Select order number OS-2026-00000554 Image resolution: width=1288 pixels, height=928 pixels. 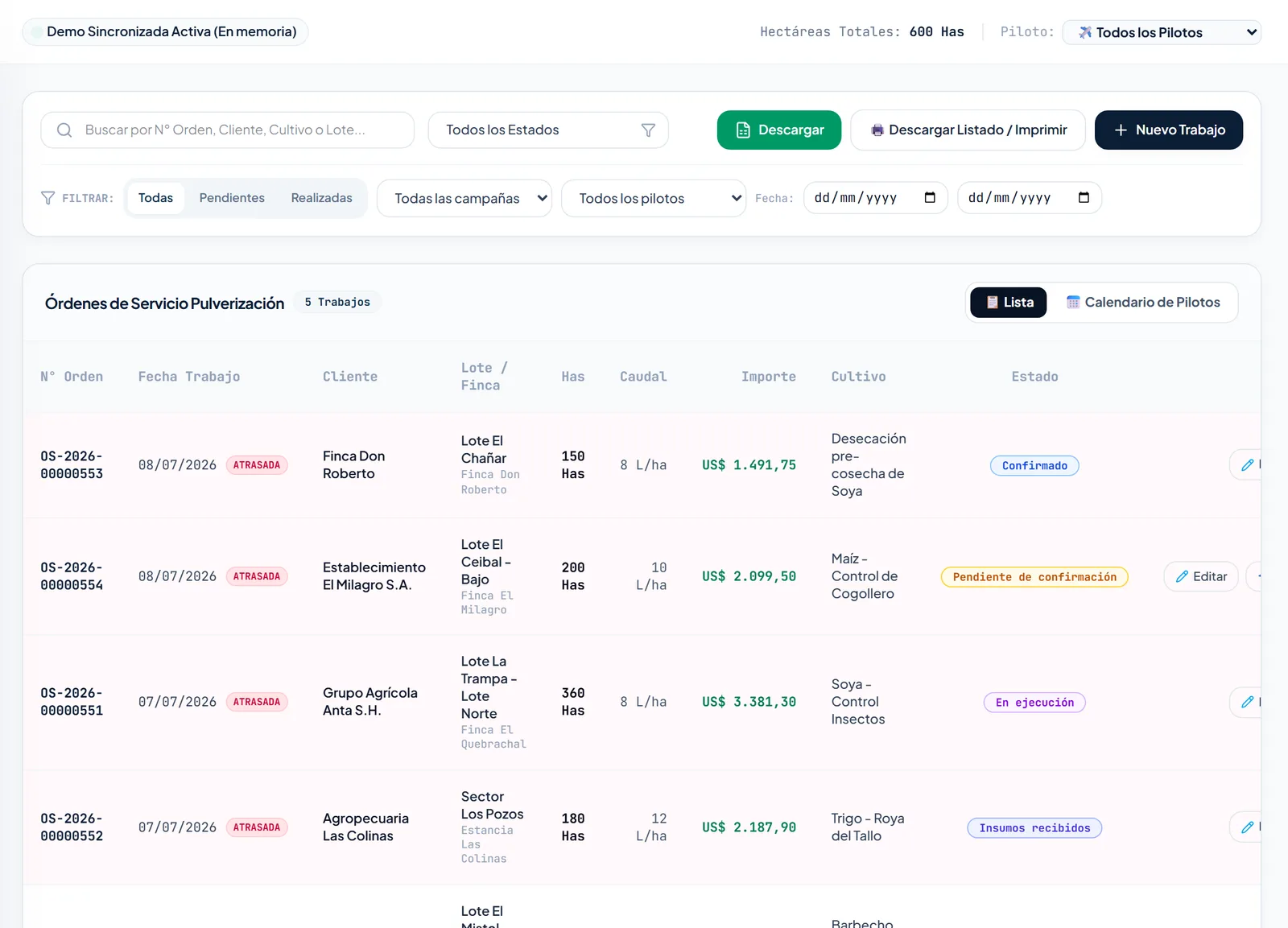click(72, 576)
